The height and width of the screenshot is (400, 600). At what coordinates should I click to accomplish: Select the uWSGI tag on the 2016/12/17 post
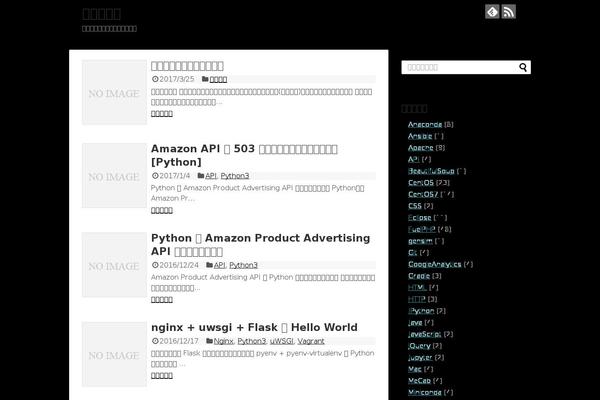pyautogui.click(x=282, y=341)
